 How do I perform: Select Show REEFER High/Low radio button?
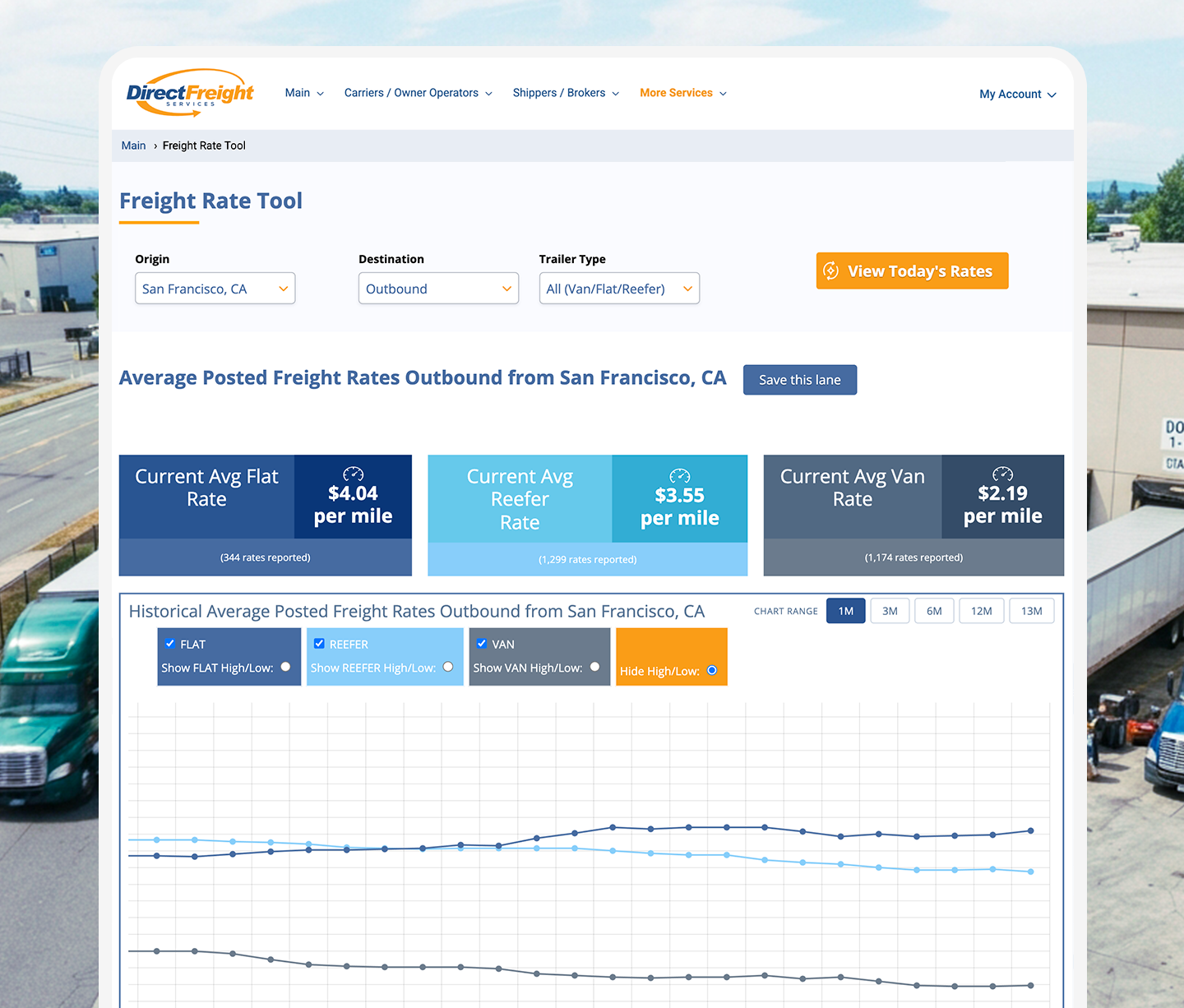[x=448, y=667]
